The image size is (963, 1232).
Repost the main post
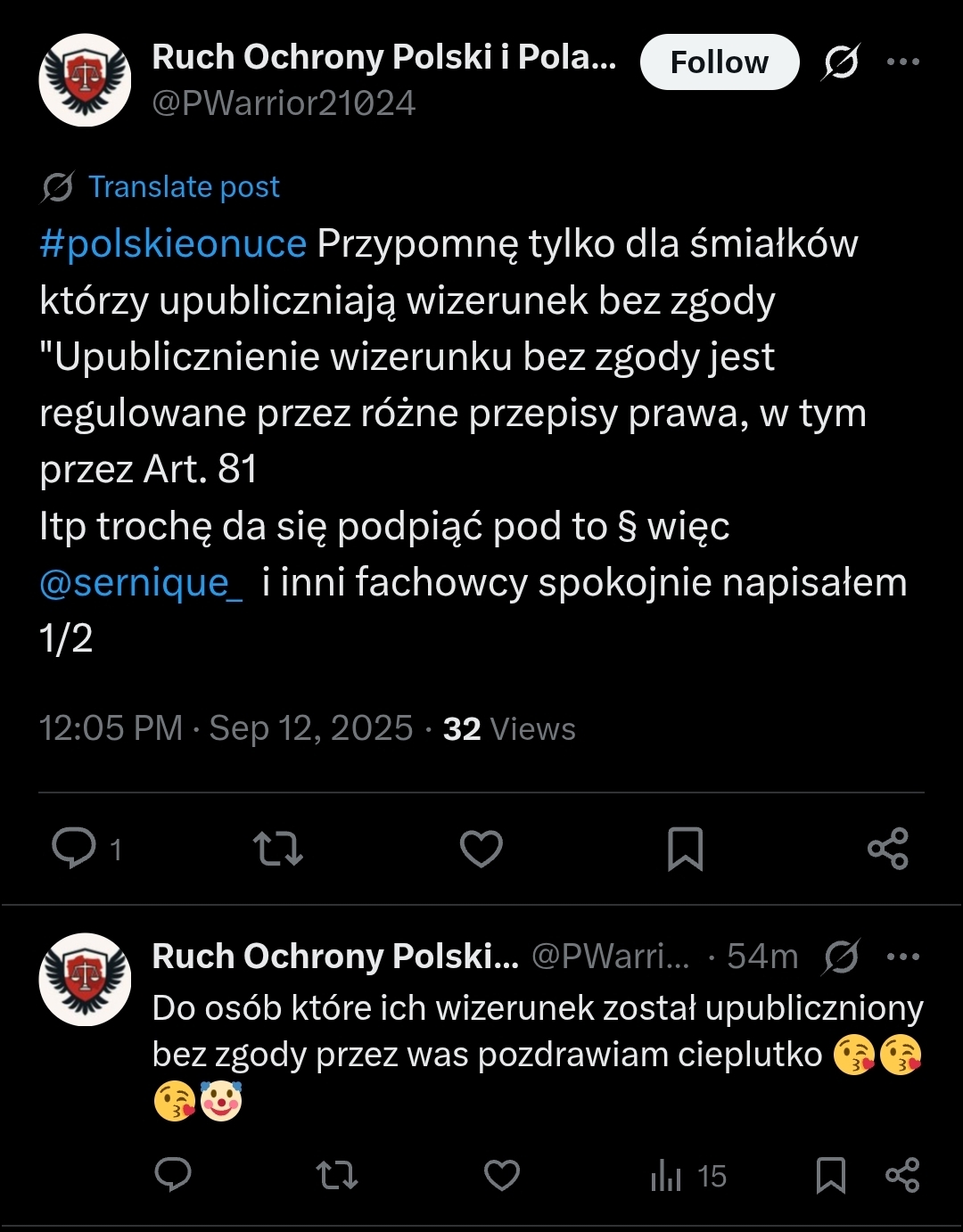(278, 848)
